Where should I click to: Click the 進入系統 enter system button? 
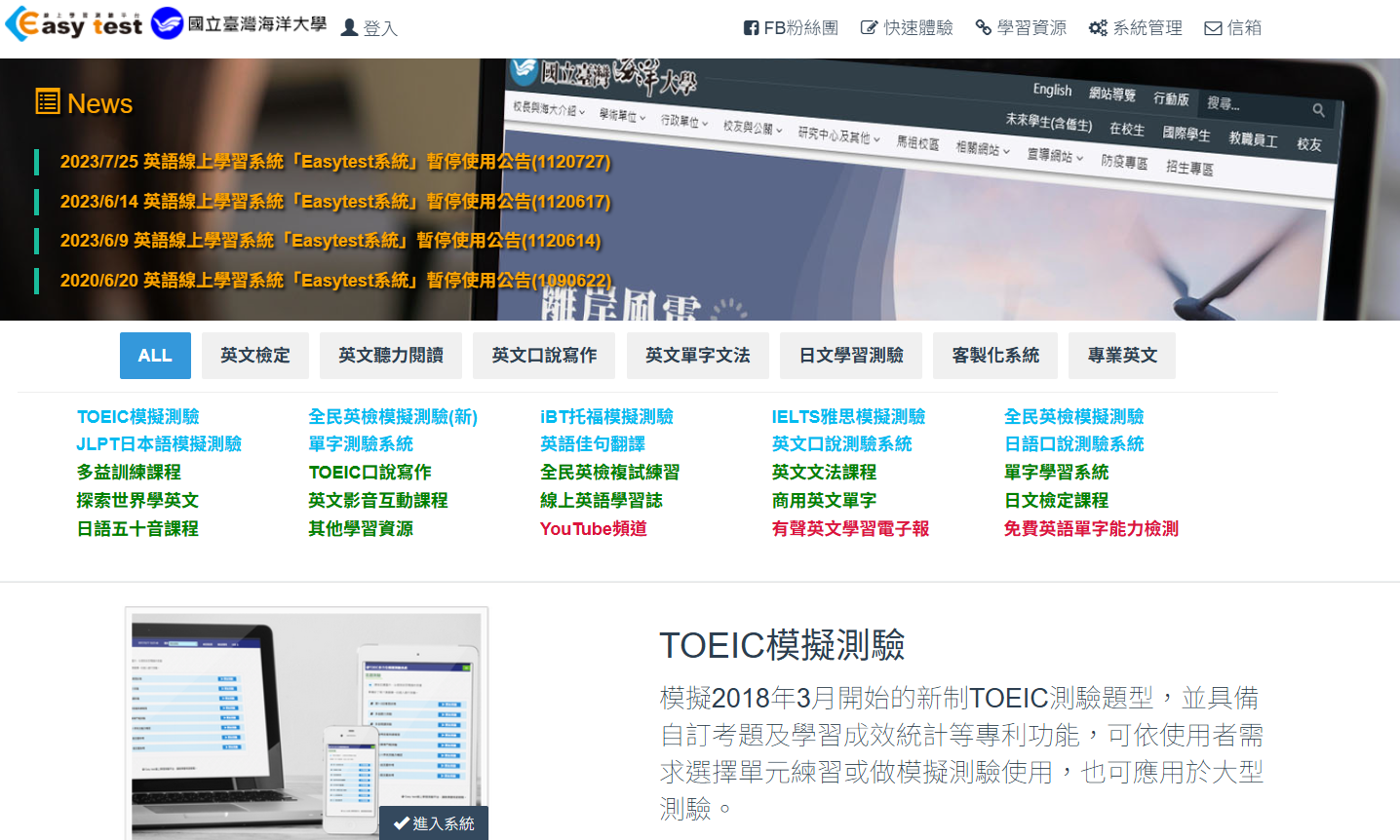coord(434,823)
